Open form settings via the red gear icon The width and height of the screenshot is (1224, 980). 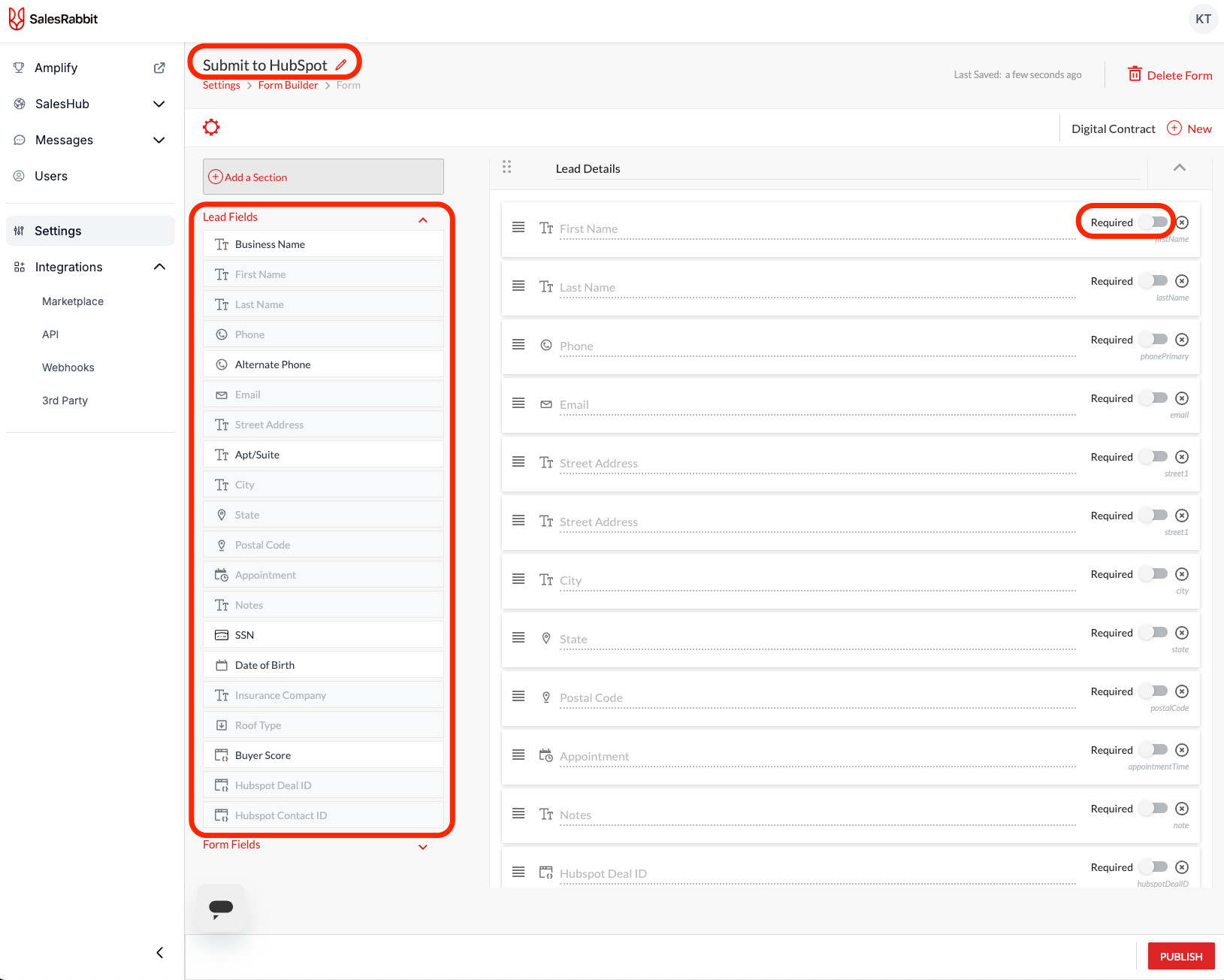[211, 127]
